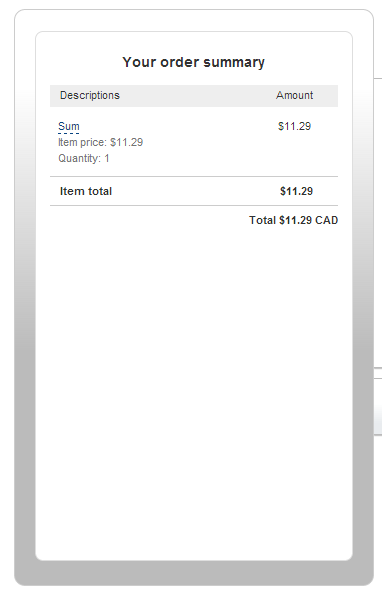Click the word Total in grand total line

click(263, 220)
